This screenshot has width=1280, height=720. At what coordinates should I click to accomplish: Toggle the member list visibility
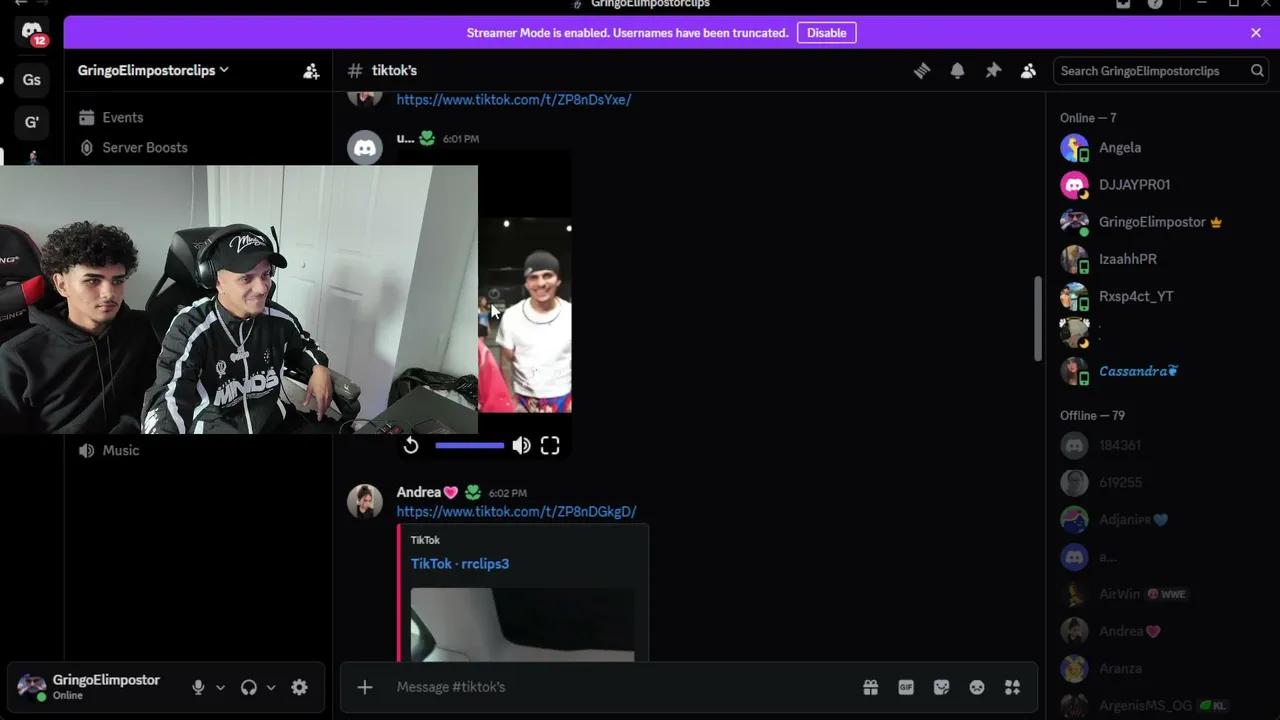[x=1028, y=71]
